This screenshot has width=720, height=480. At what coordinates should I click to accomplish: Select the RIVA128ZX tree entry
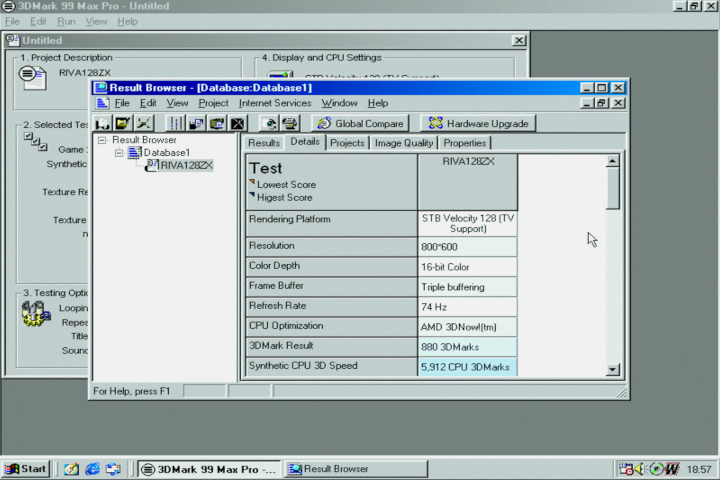(x=186, y=165)
